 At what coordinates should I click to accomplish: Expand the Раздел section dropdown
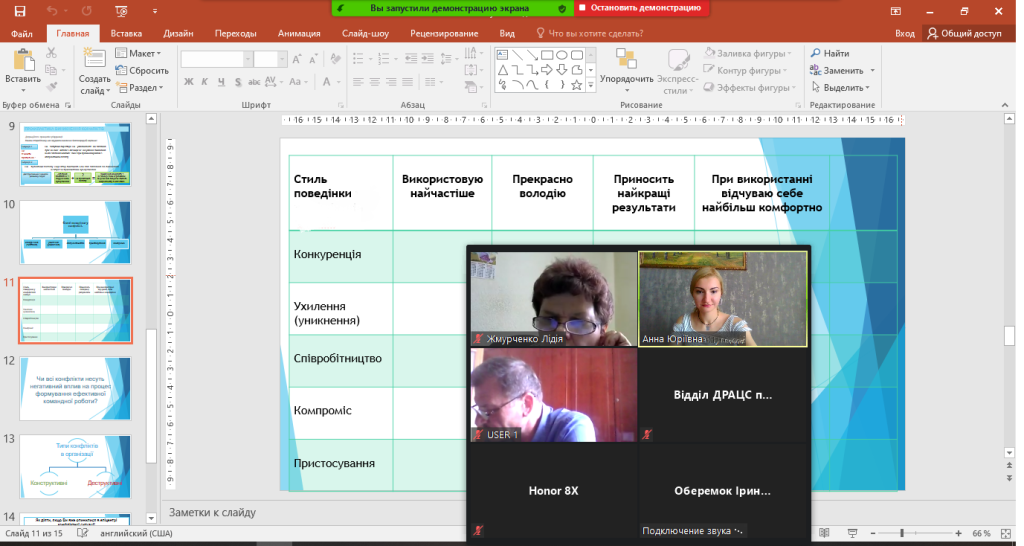[140, 87]
